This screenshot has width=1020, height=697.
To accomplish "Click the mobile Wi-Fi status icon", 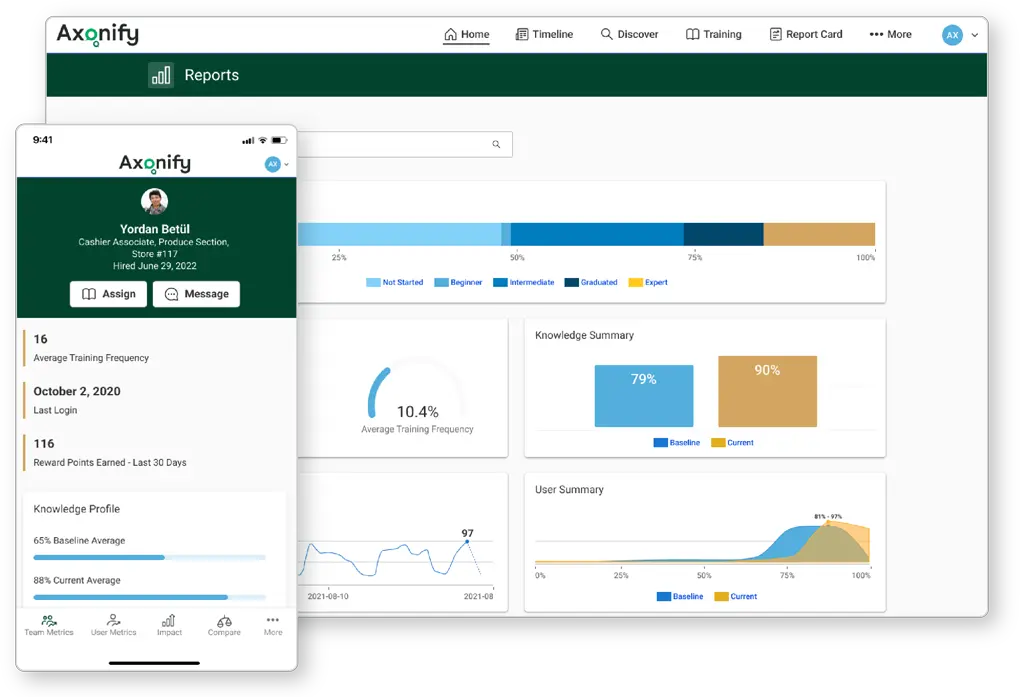I will click(263, 140).
